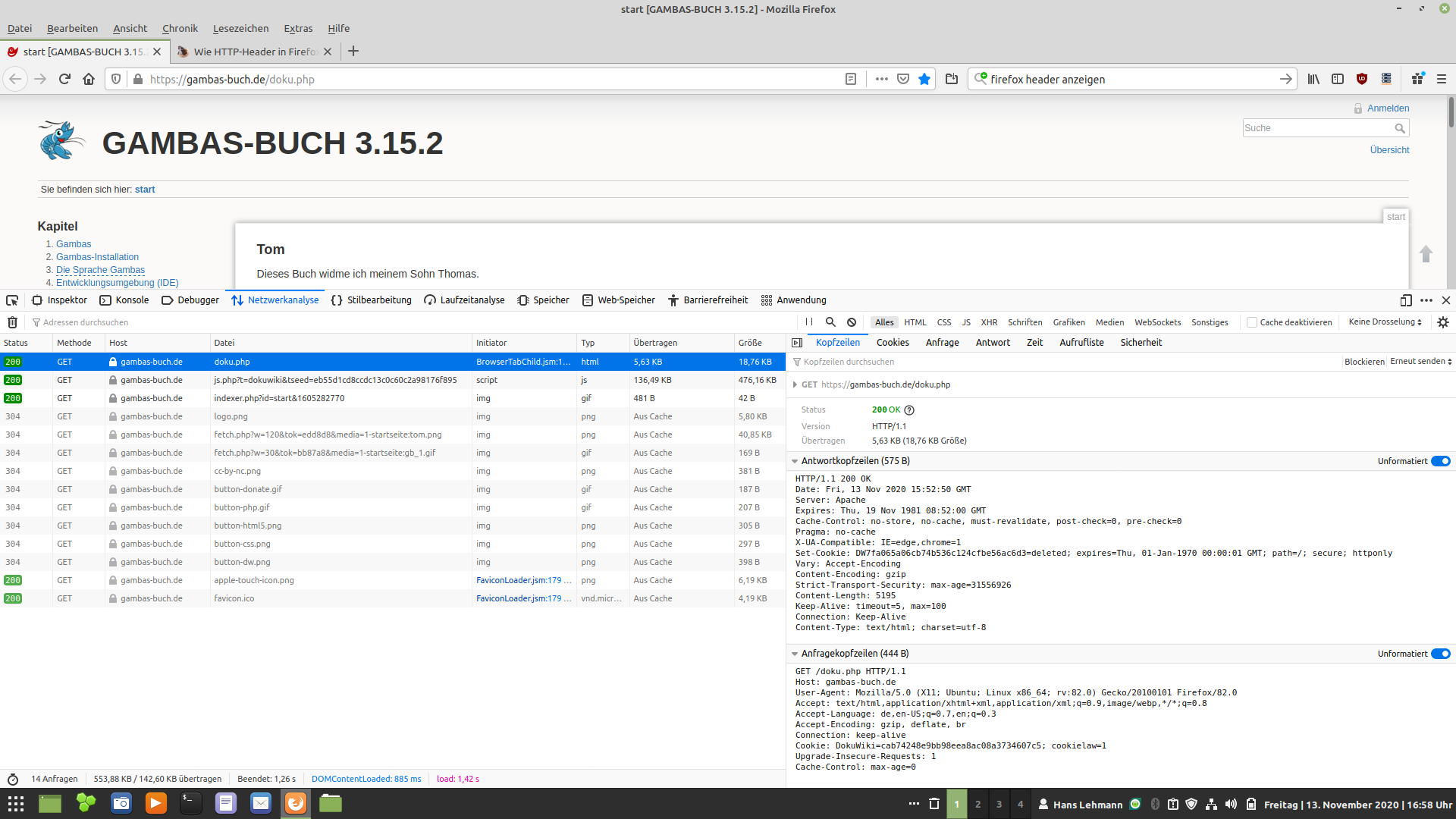The image size is (1456, 819).
Task: Click the pause recording icon in network toolbar
Action: pos(809,322)
